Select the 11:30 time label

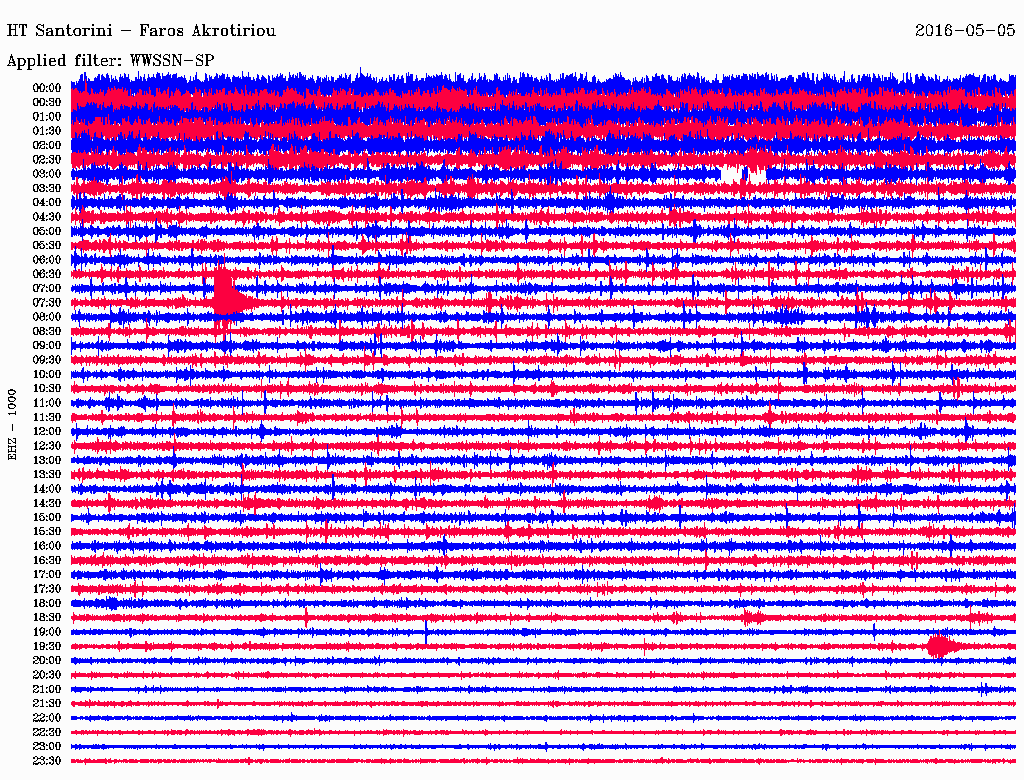click(47, 417)
